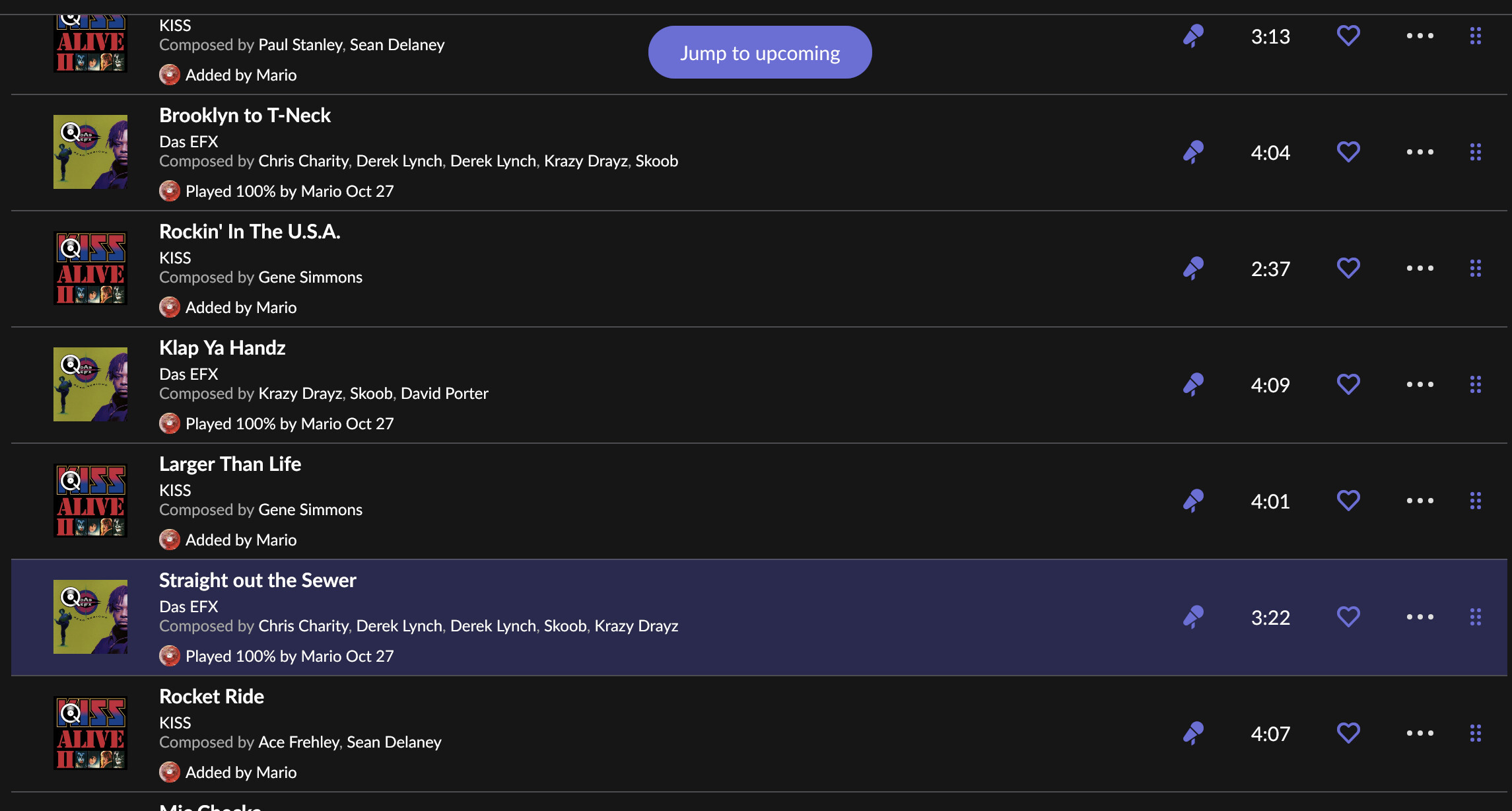Like Klap Ya Handz via heart icon

(1348, 385)
